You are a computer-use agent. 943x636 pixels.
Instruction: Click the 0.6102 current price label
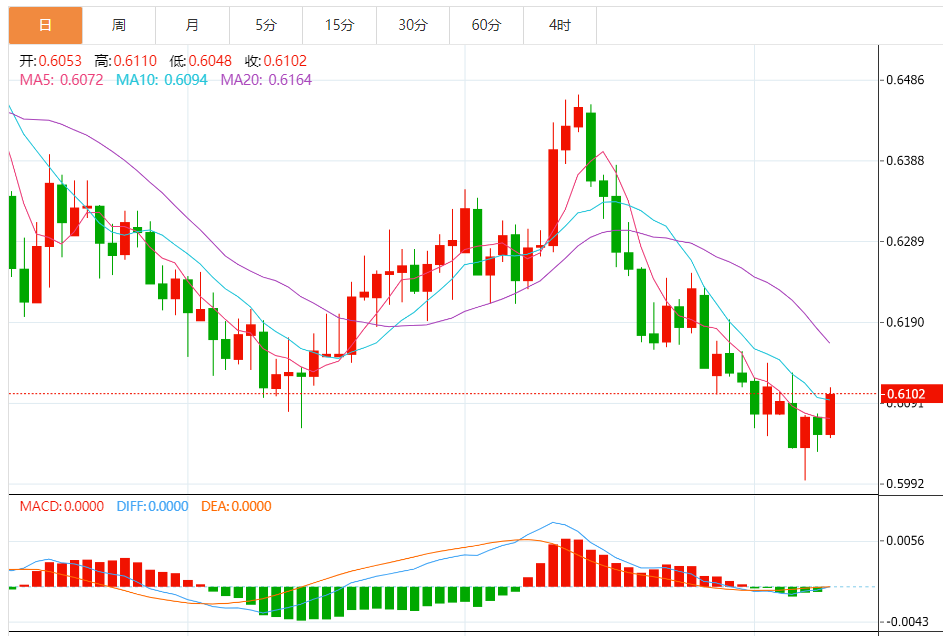pyautogui.click(x=911, y=394)
